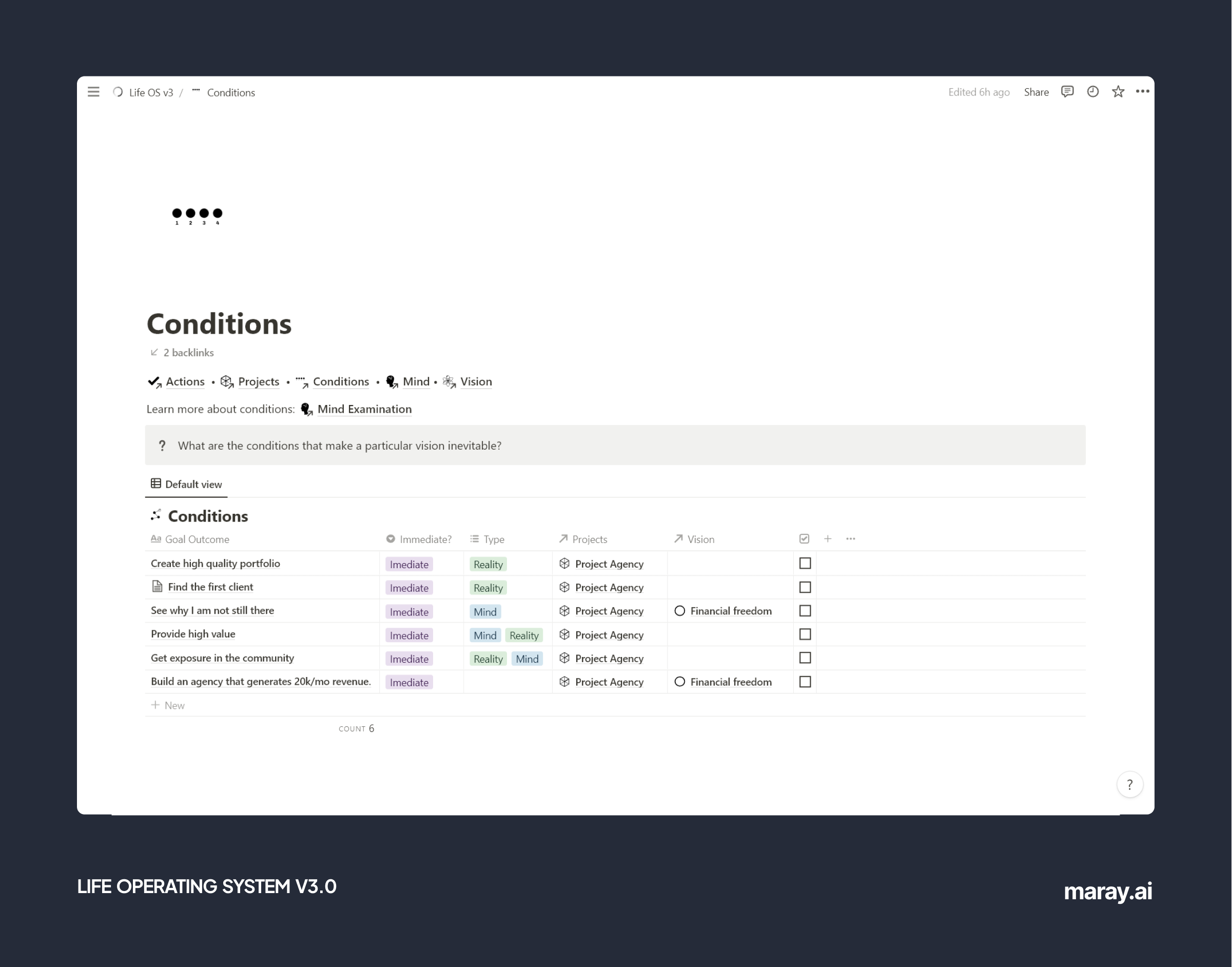Image resolution: width=1232 pixels, height=967 pixels.
Task: Open table header three-dot options
Action: pyautogui.click(x=851, y=539)
